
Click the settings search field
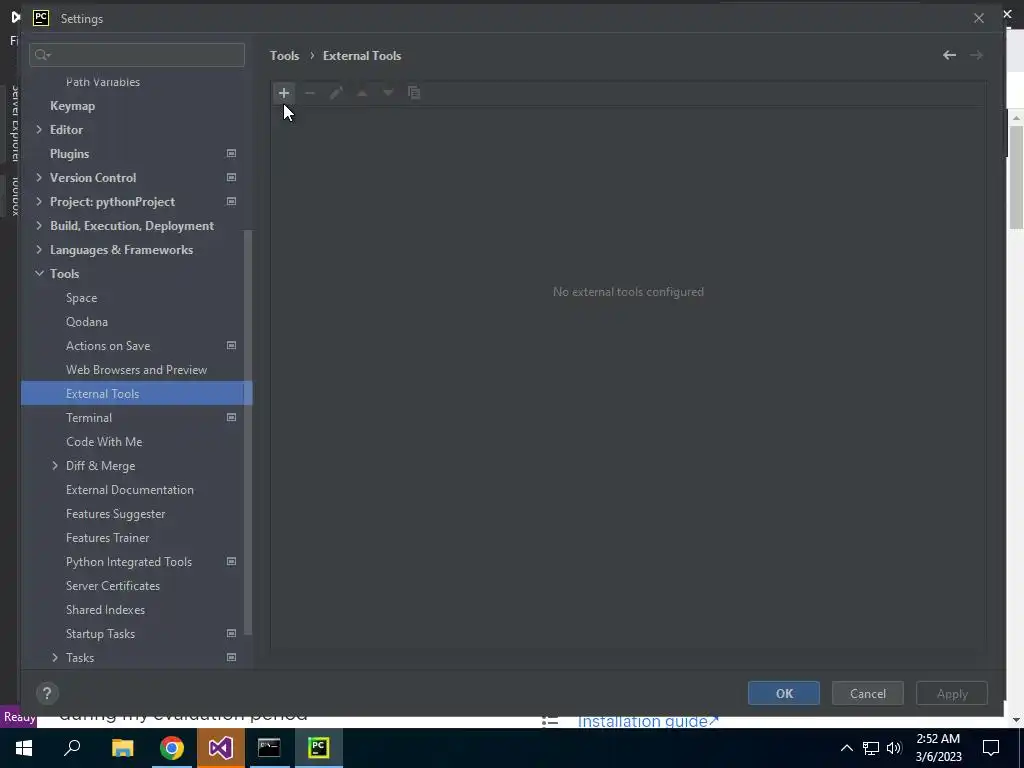(x=137, y=55)
